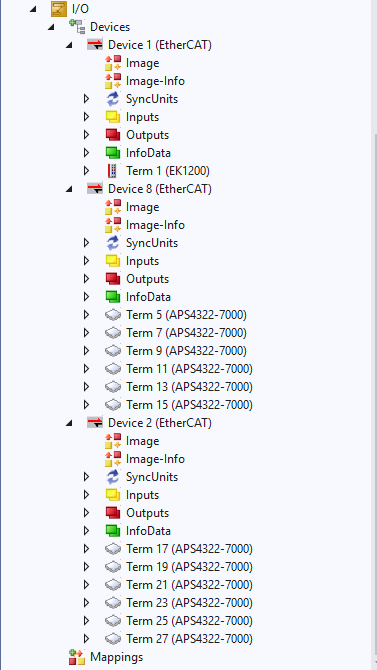This screenshot has width=377, height=670.
Task: Click the Term 27 (APS4322-7000) box icon
Action: 113,639
